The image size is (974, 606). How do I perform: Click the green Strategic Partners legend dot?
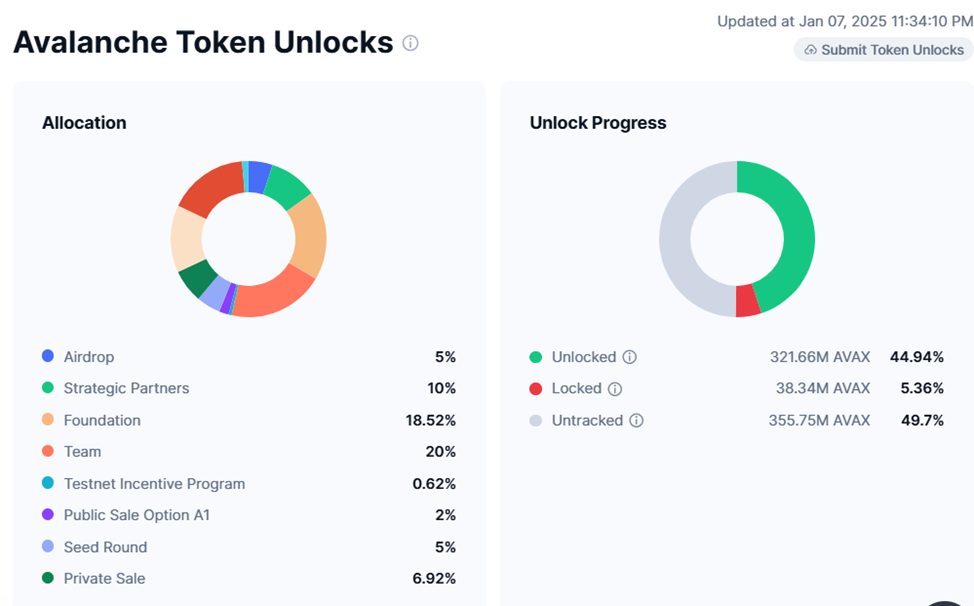tap(48, 388)
